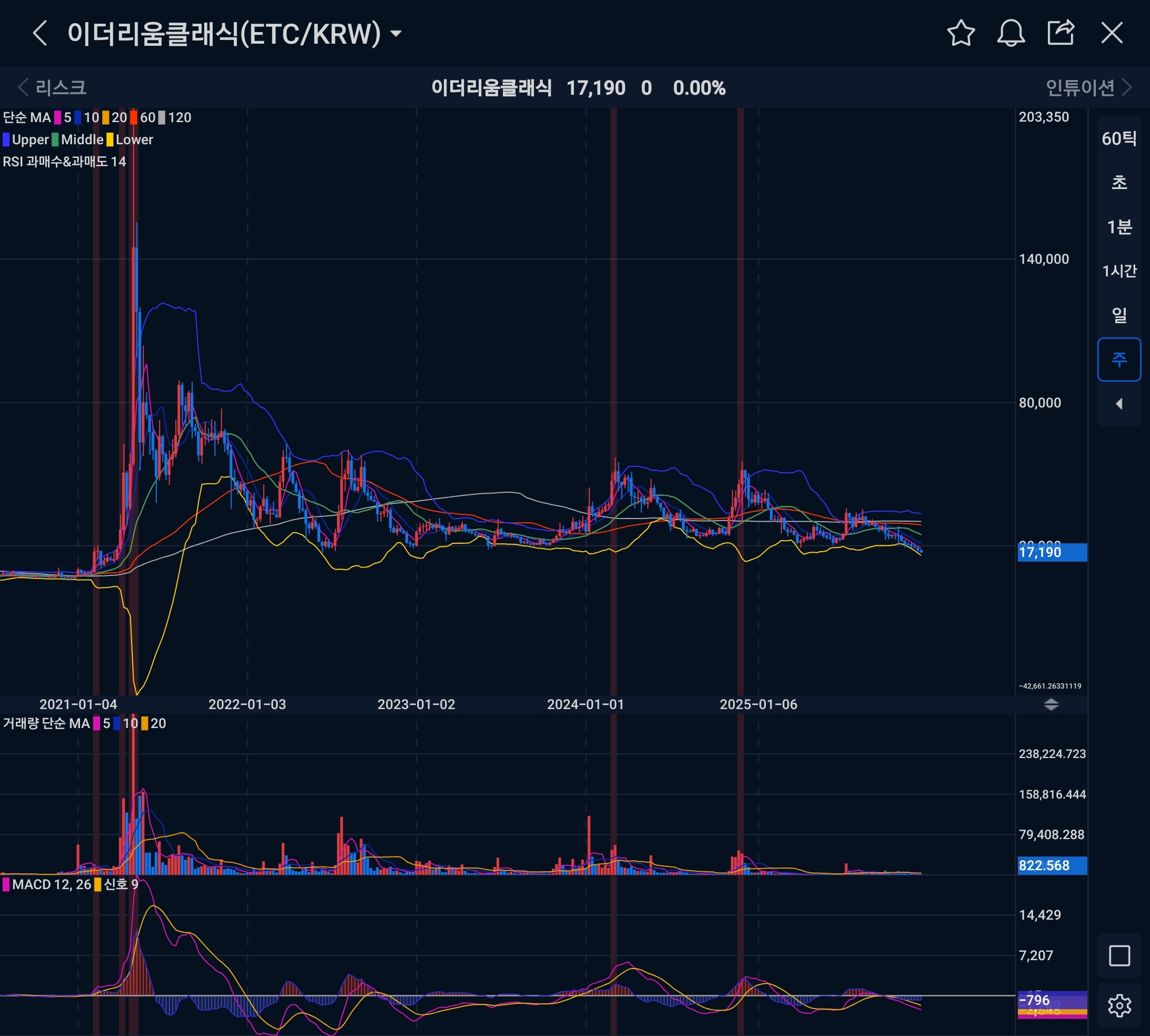Select the weekly 주 interval

[1119, 359]
